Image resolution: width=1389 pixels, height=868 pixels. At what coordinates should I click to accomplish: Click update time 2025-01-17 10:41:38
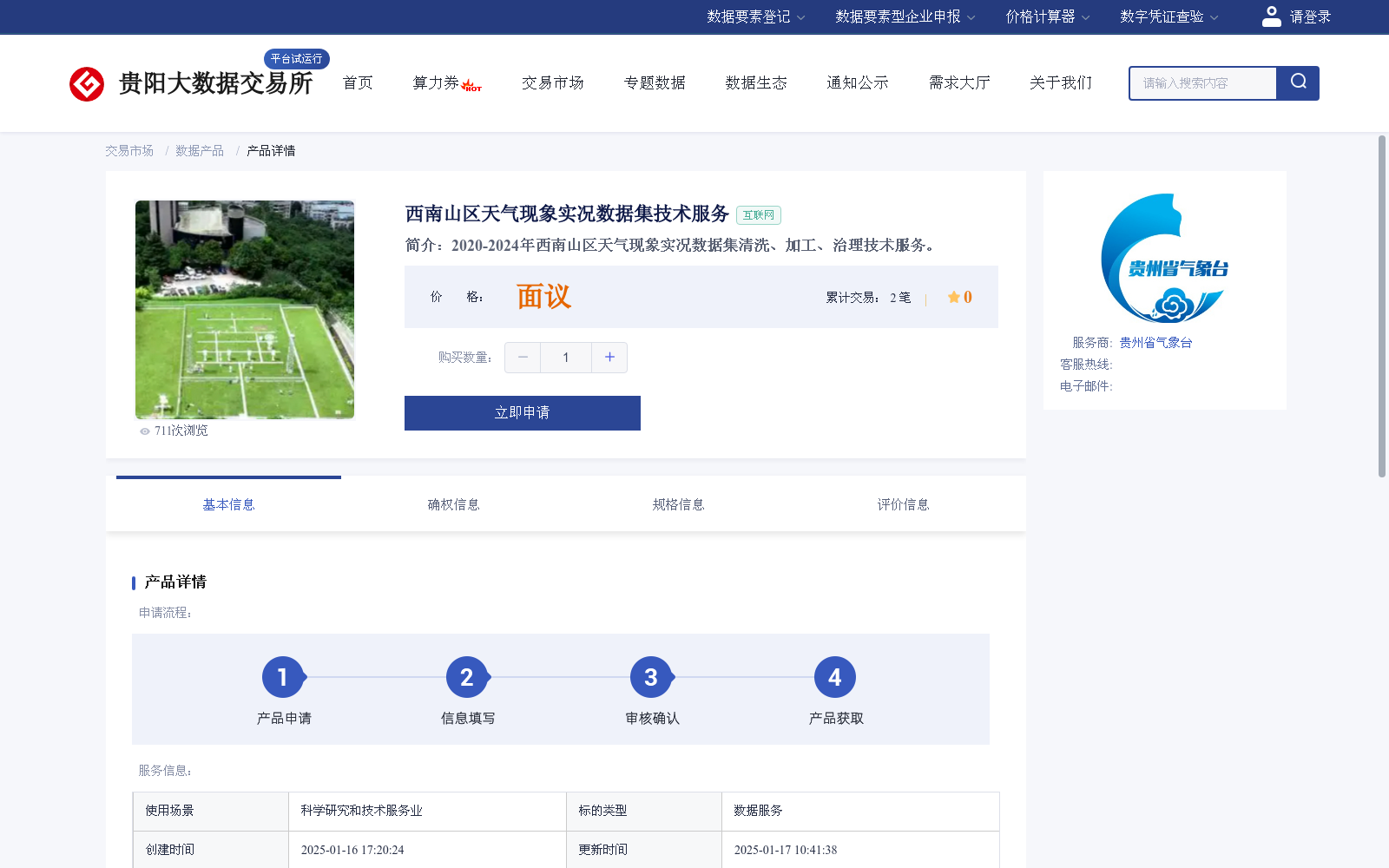786,850
